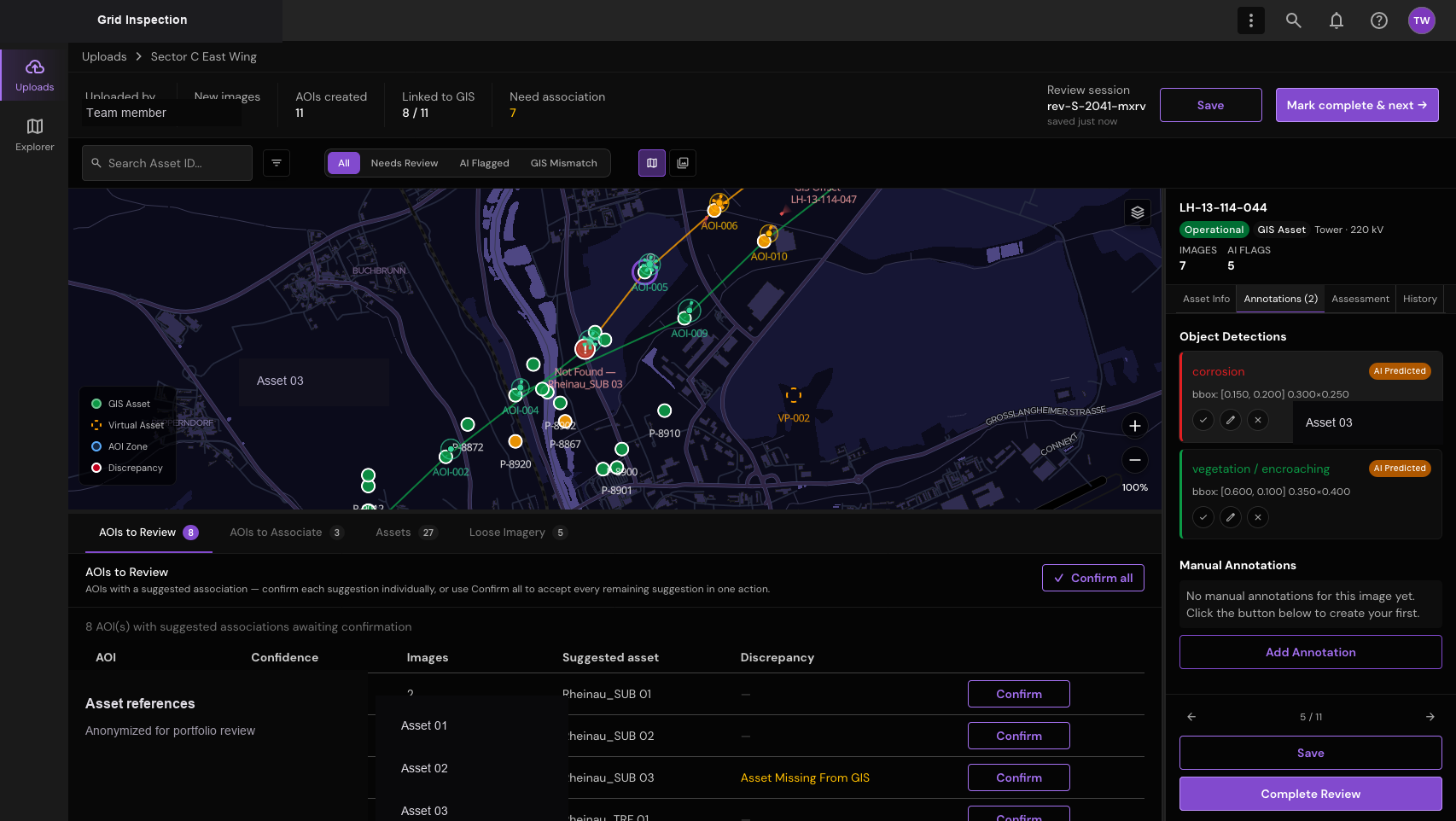Open TW user avatar menu
The image size is (1456, 821).
coord(1422,20)
